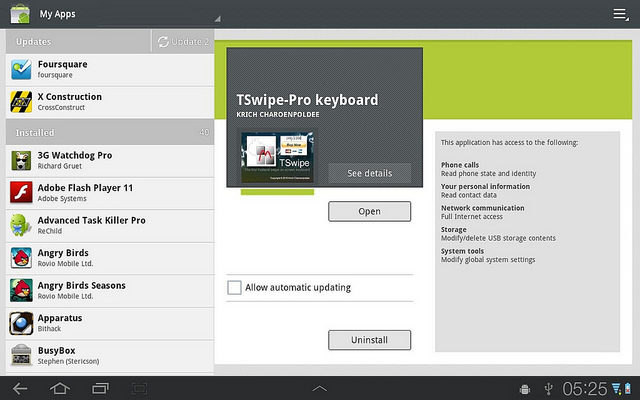Tap the battery status icon
Viewport: 640px width, 400px height.
627,389
